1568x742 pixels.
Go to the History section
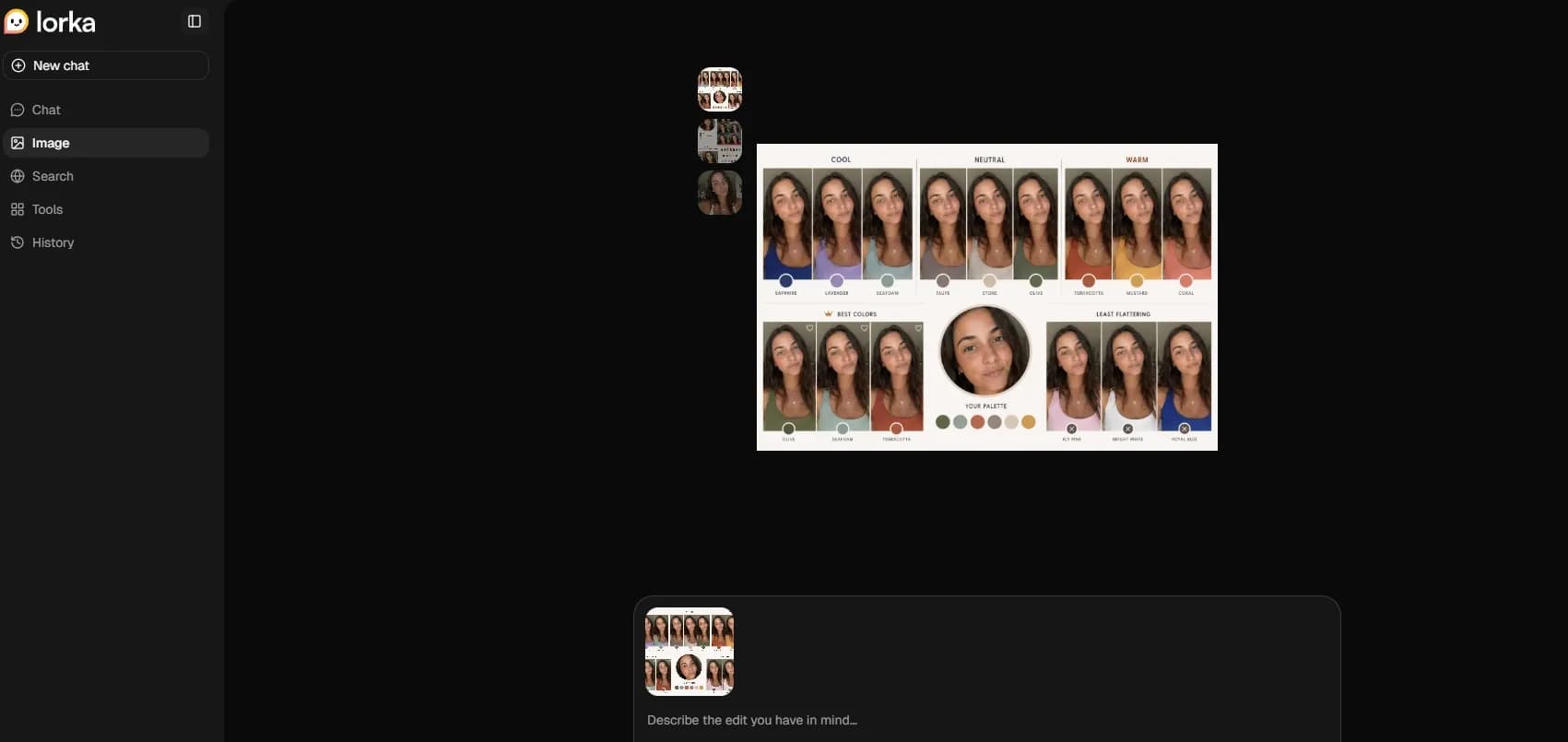[x=53, y=242]
